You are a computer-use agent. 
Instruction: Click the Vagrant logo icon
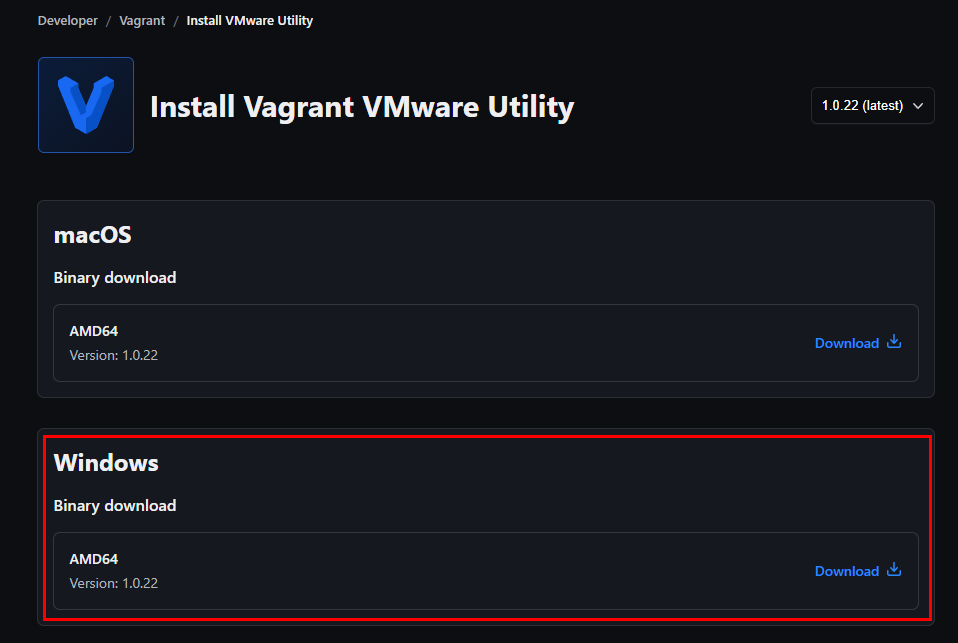(x=85, y=105)
